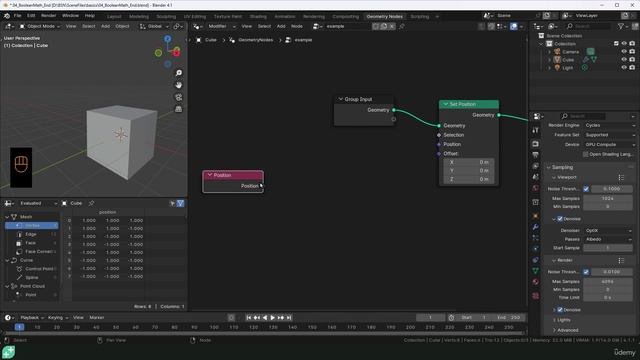Click the zoom magnifier icon in the 3D viewport
This screenshot has height=360, width=640.
[178, 73]
